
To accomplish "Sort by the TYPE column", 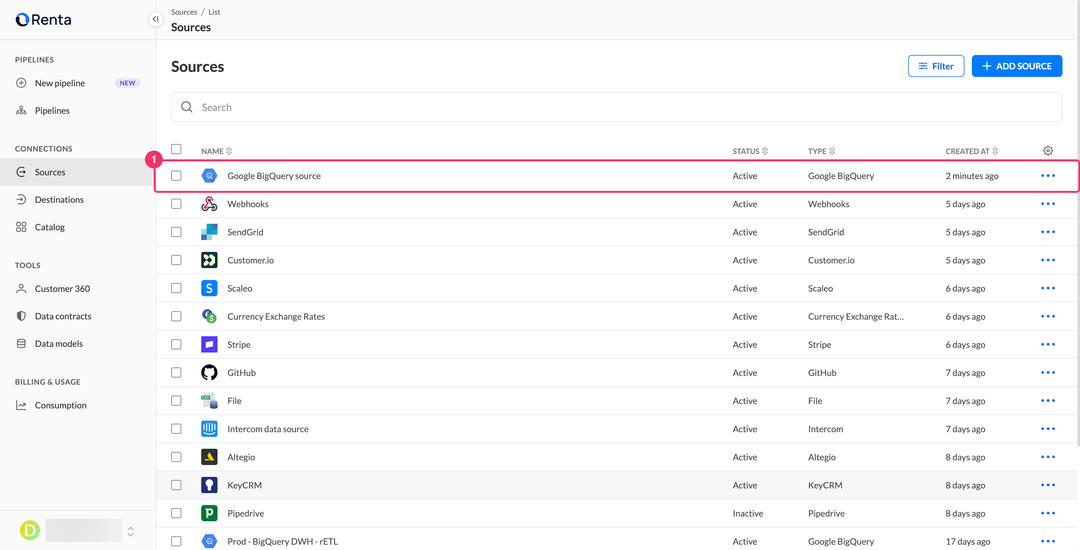I will [x=821, y=151].
